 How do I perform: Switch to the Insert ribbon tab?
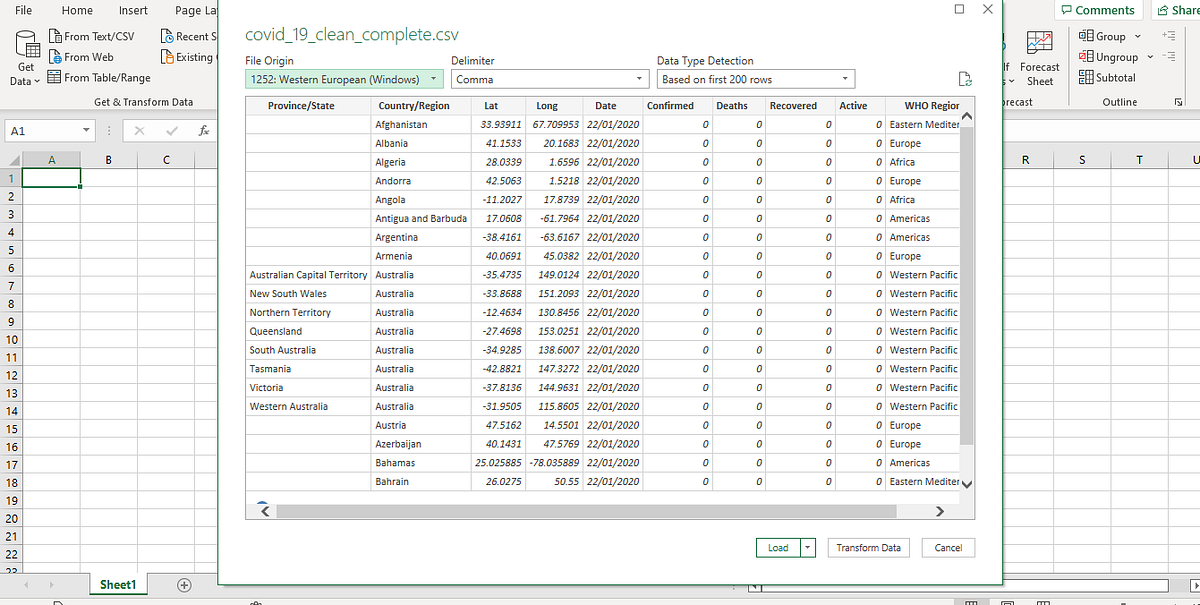[133, 10]
